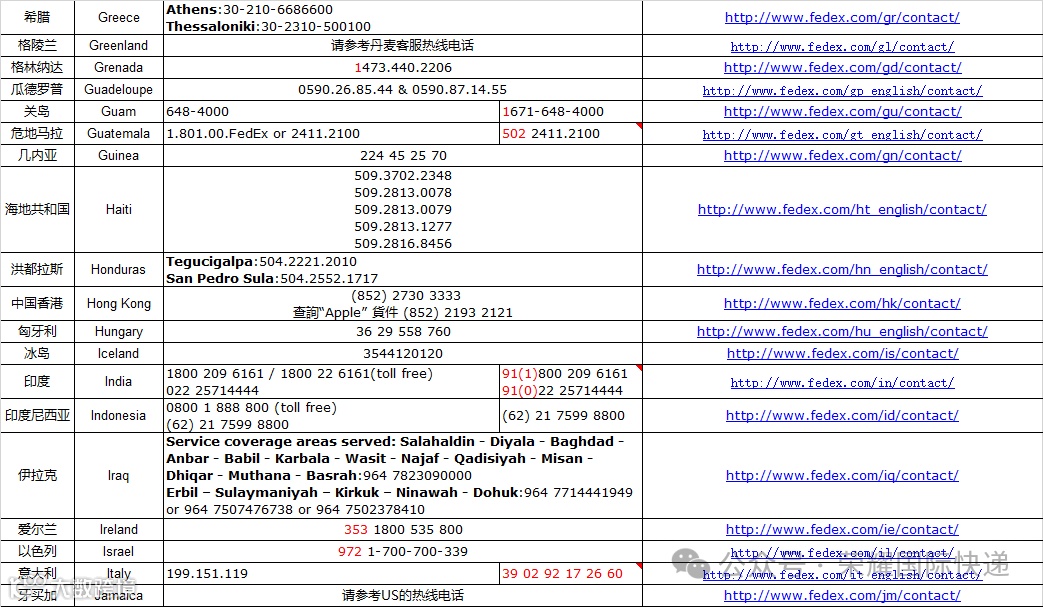
Task: Select the 'Iceland' country cell
Action: click(x=119, y=353)
